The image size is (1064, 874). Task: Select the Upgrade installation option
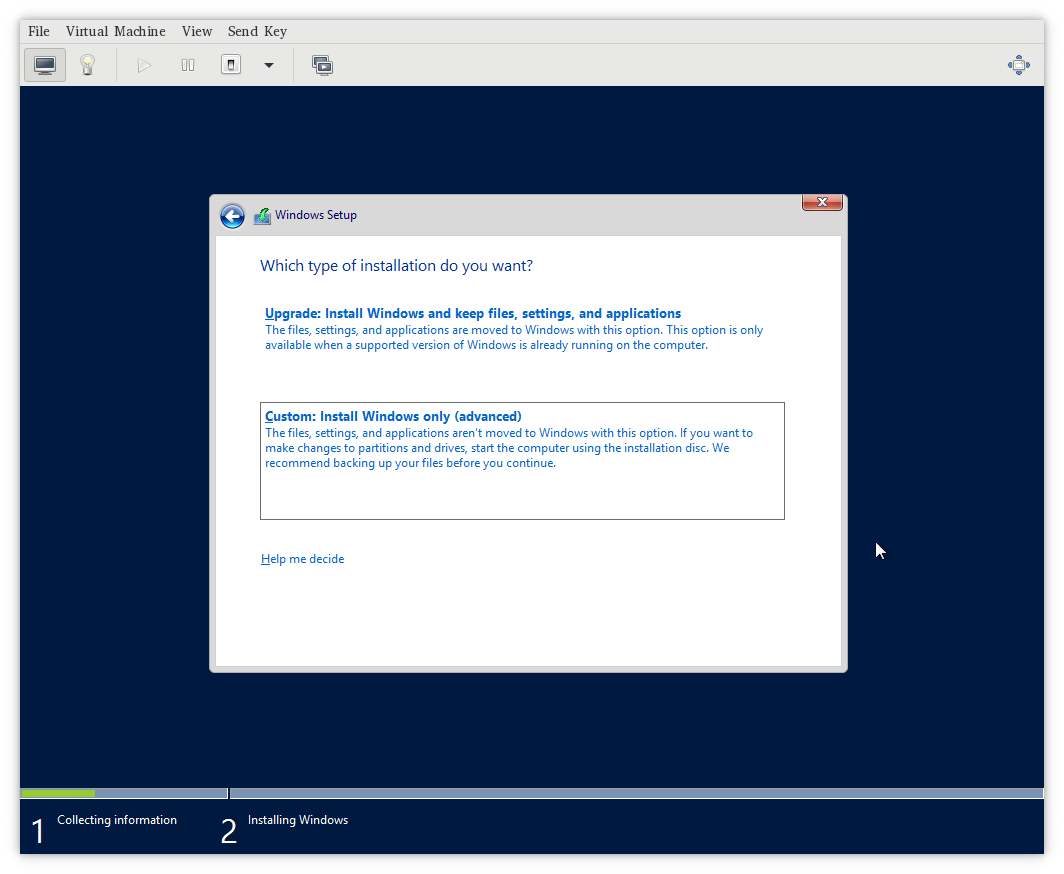tap(472, 313)
